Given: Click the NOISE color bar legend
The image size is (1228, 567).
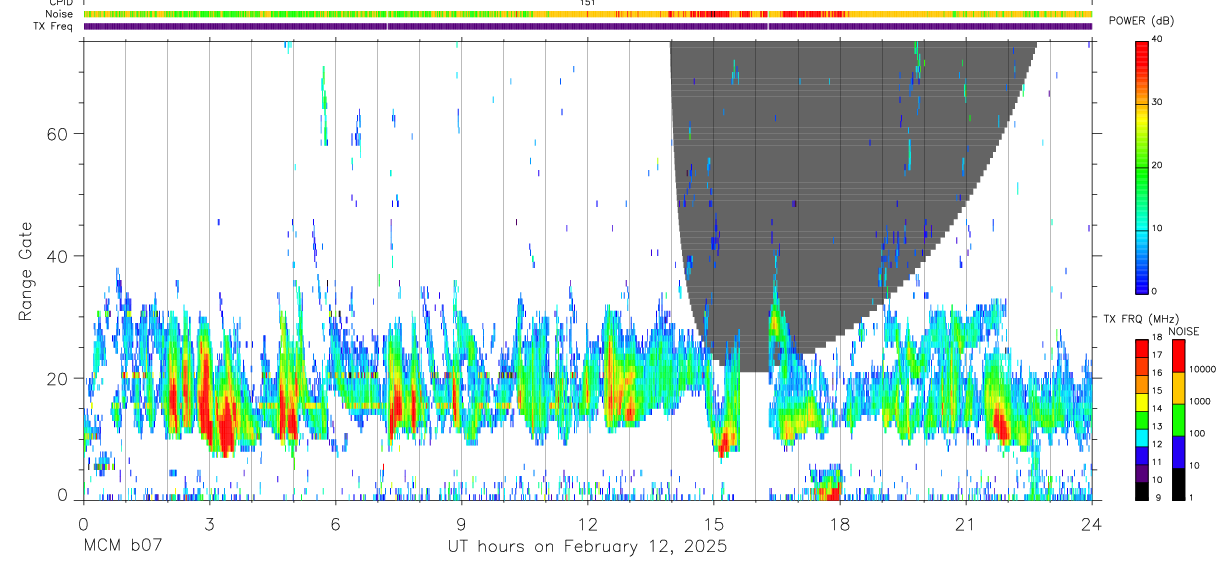Looking at the screenshot, I should pos(1178,418).
